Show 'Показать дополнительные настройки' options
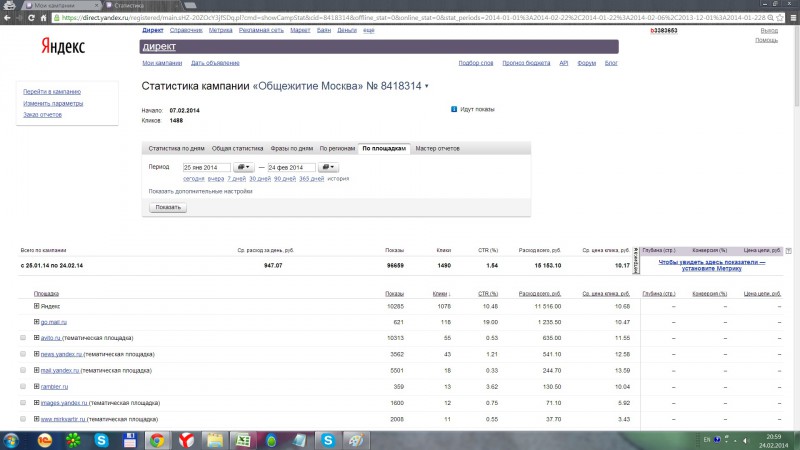This screenshot has height=450, width=800. pos(200,191)
